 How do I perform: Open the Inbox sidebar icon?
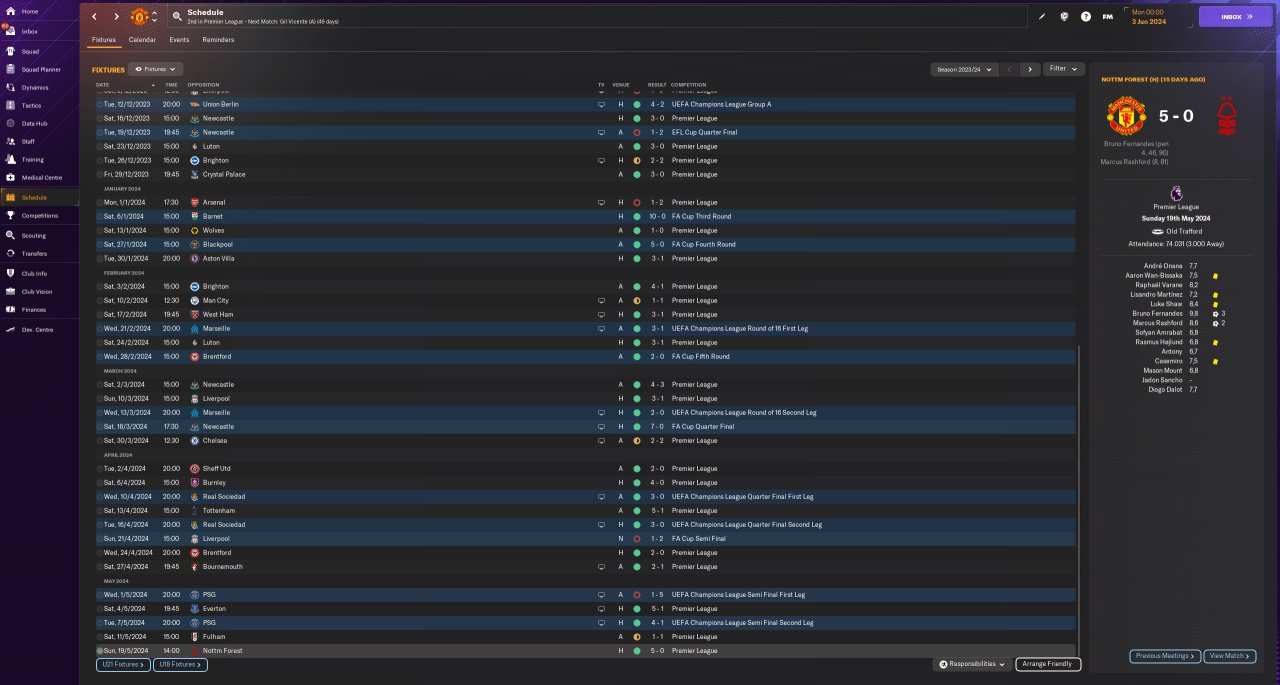9,31
